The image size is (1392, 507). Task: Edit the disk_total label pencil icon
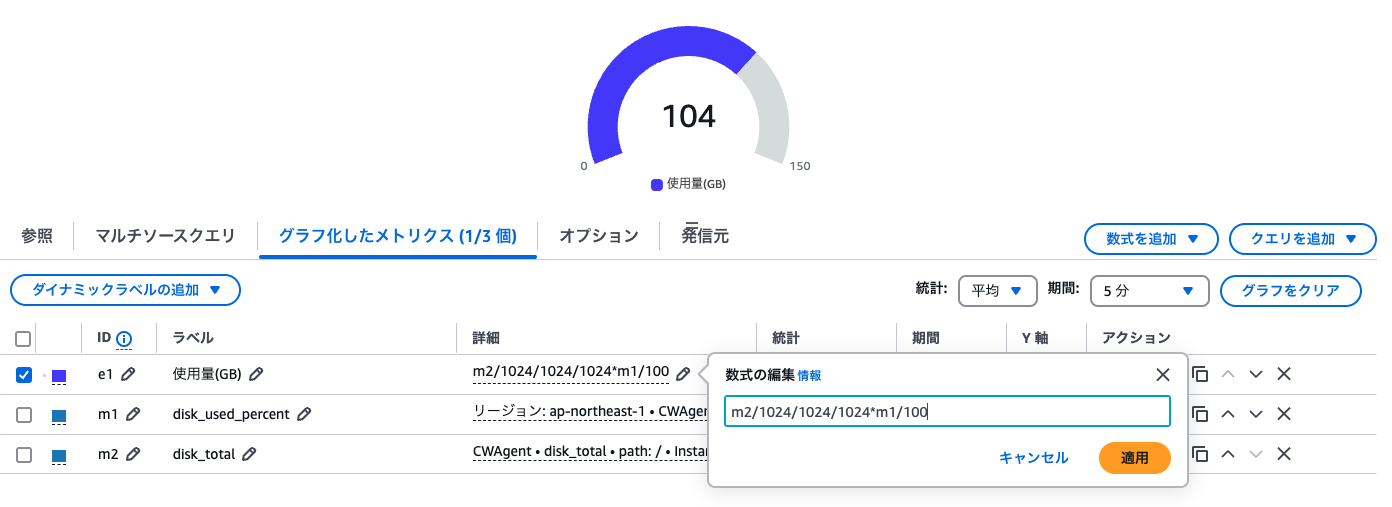coord(250,454)
